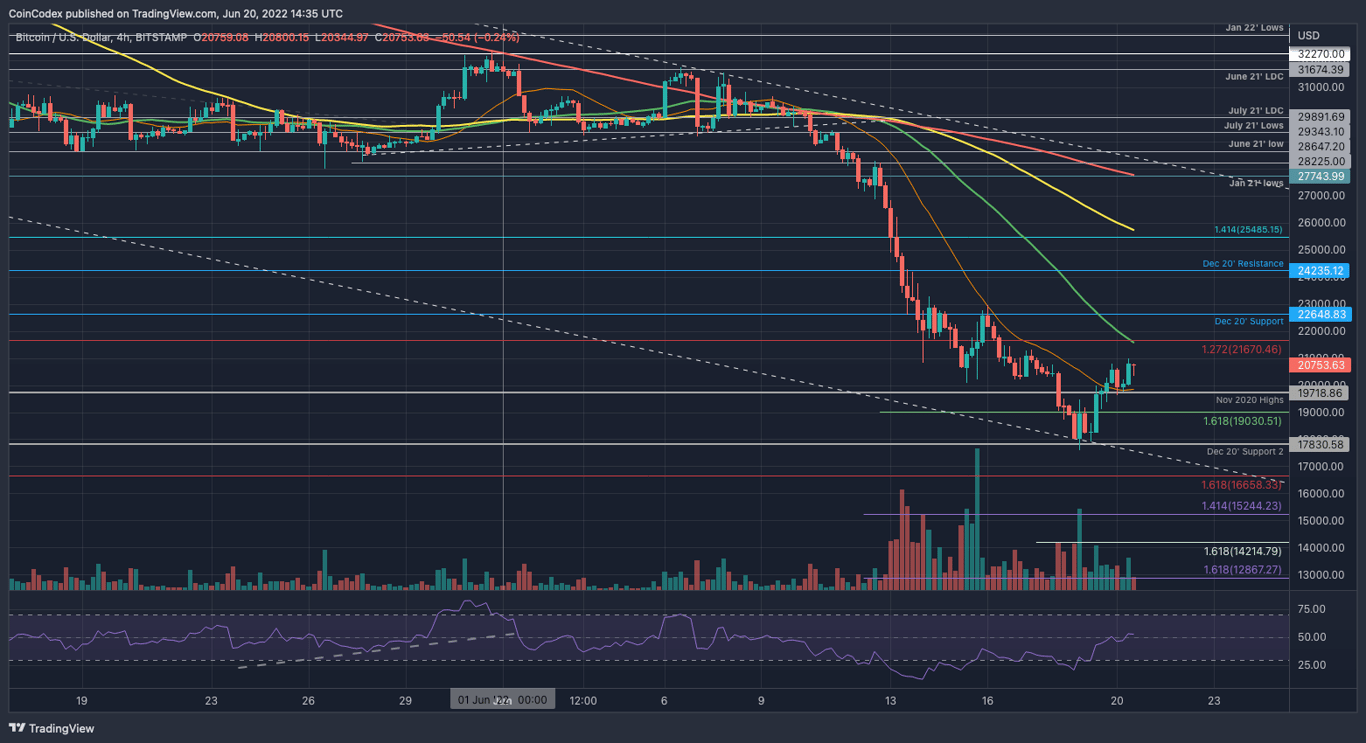Click the blue 24235.12 price label

(x=1319, y=270)
